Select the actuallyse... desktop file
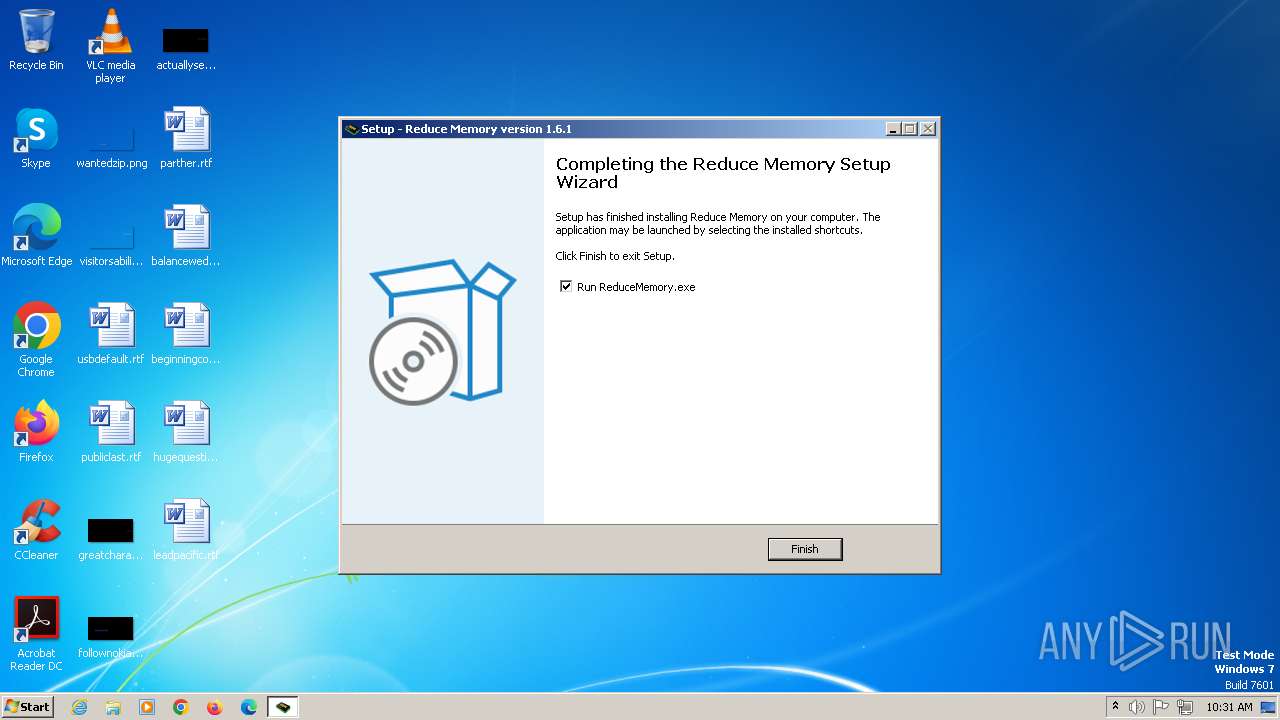Viewport: 1280px width, 720px height. (x=186, y=48)
